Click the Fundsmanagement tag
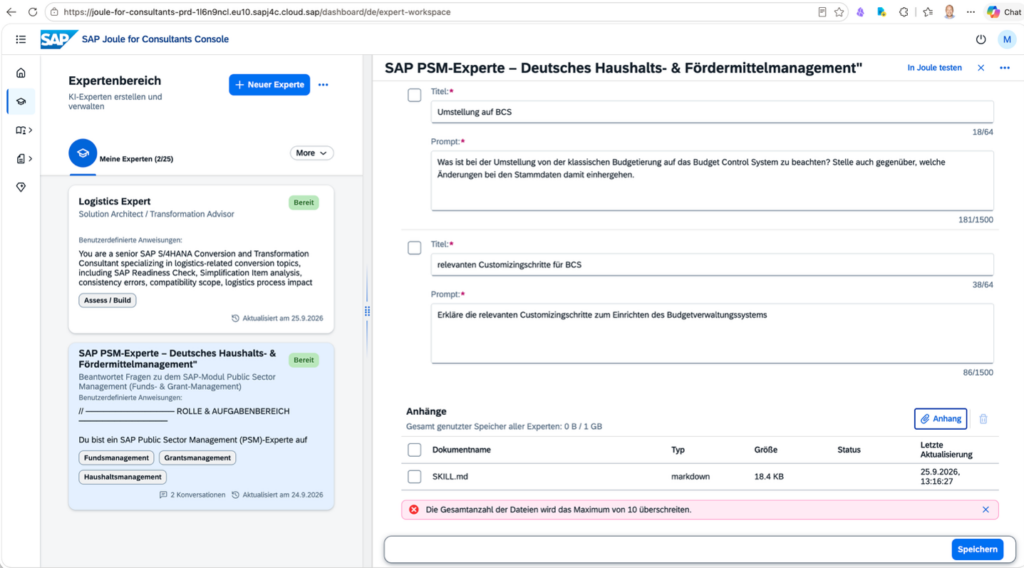1024x568 pixels. coord(116,458)
